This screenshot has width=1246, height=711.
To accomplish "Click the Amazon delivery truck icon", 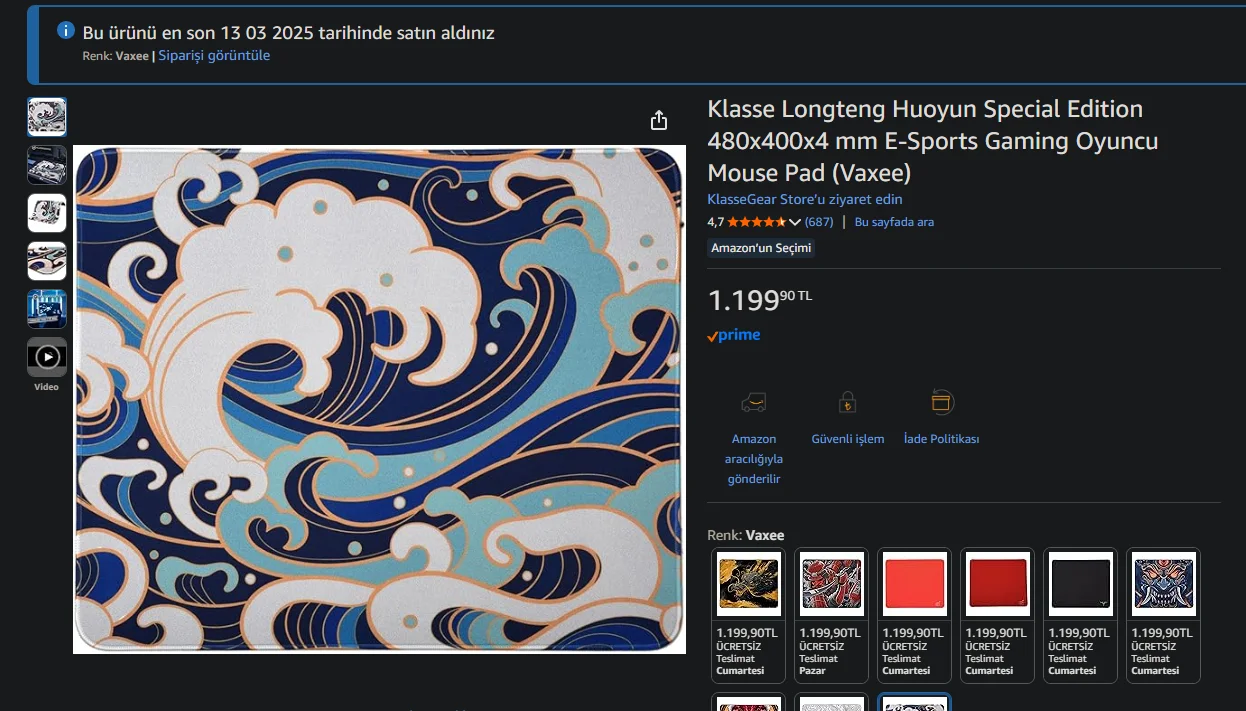I will coord(754,403).
